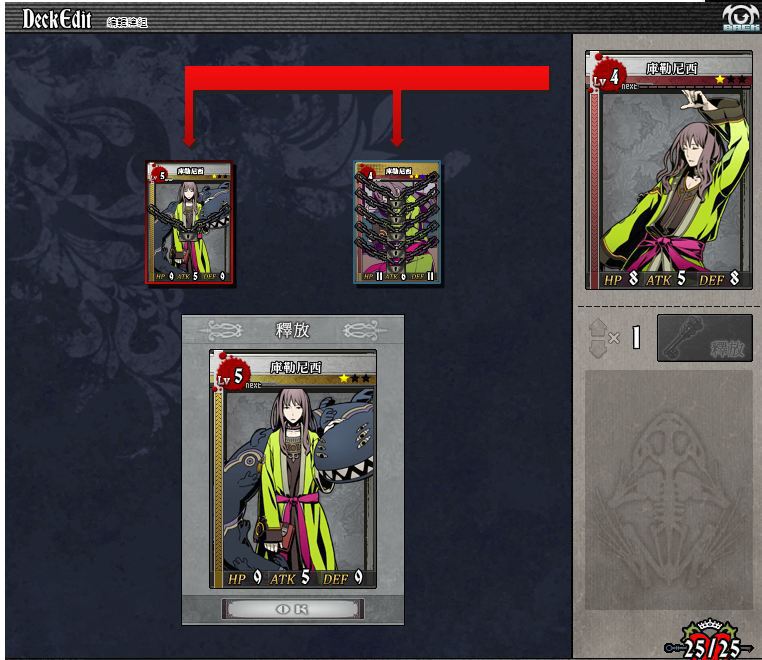
Task: Click the Lv 4 card preview artwork
Action: click(x=671, y=181)
